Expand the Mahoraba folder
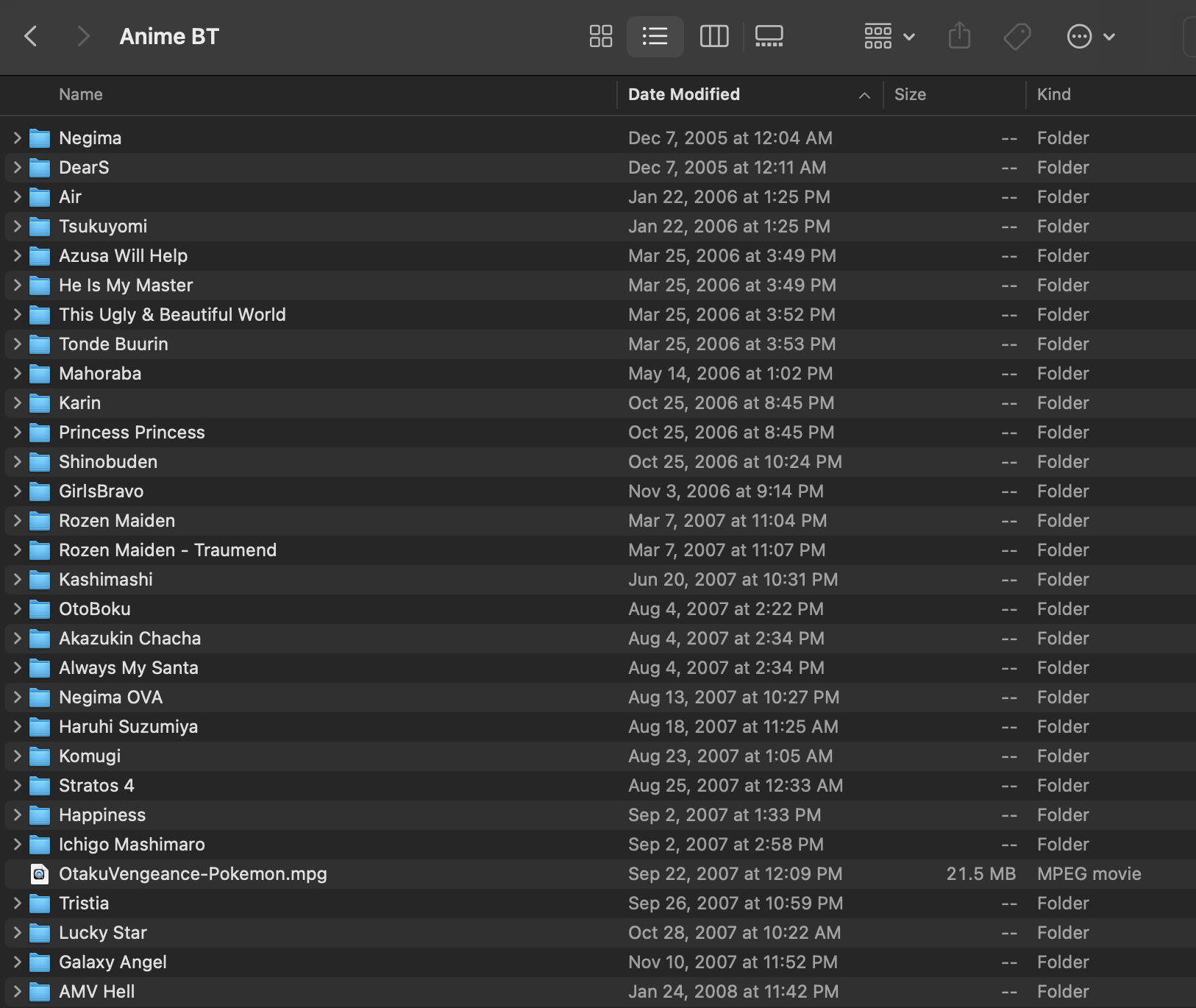Image resolution: width=1196 pixels, height=1008 pixels. 17,373
